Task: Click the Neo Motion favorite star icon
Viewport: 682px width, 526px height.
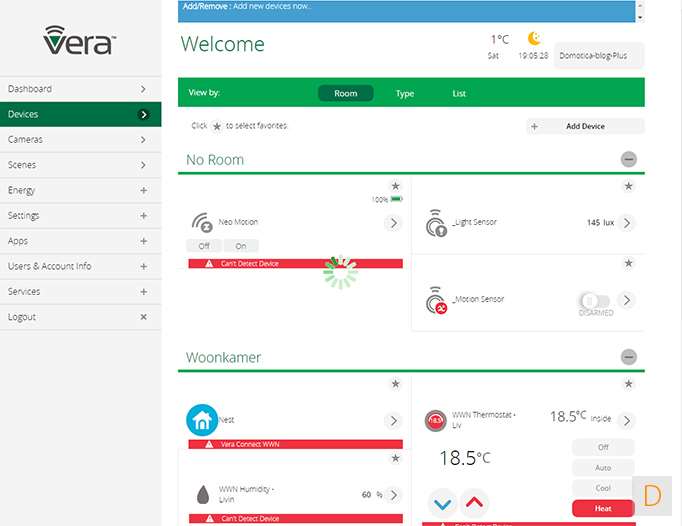Action: tap(395, 186)
